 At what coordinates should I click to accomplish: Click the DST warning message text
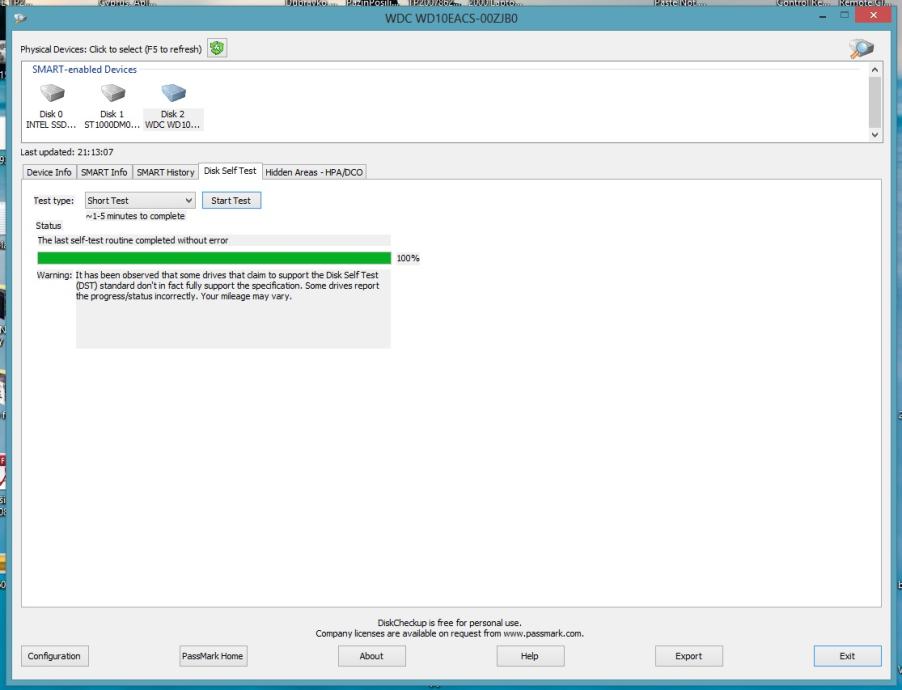227,285
